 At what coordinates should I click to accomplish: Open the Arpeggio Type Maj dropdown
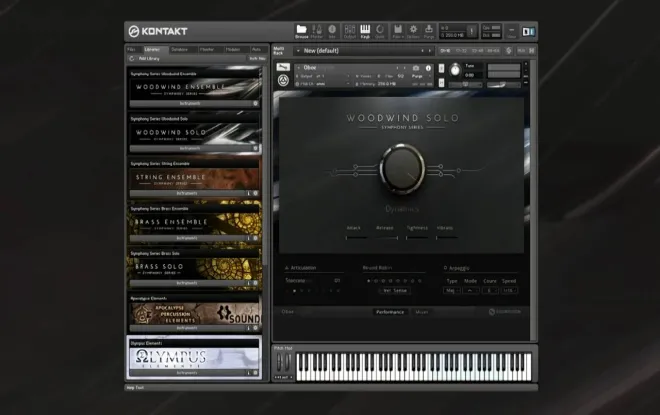tap(452, 290)
